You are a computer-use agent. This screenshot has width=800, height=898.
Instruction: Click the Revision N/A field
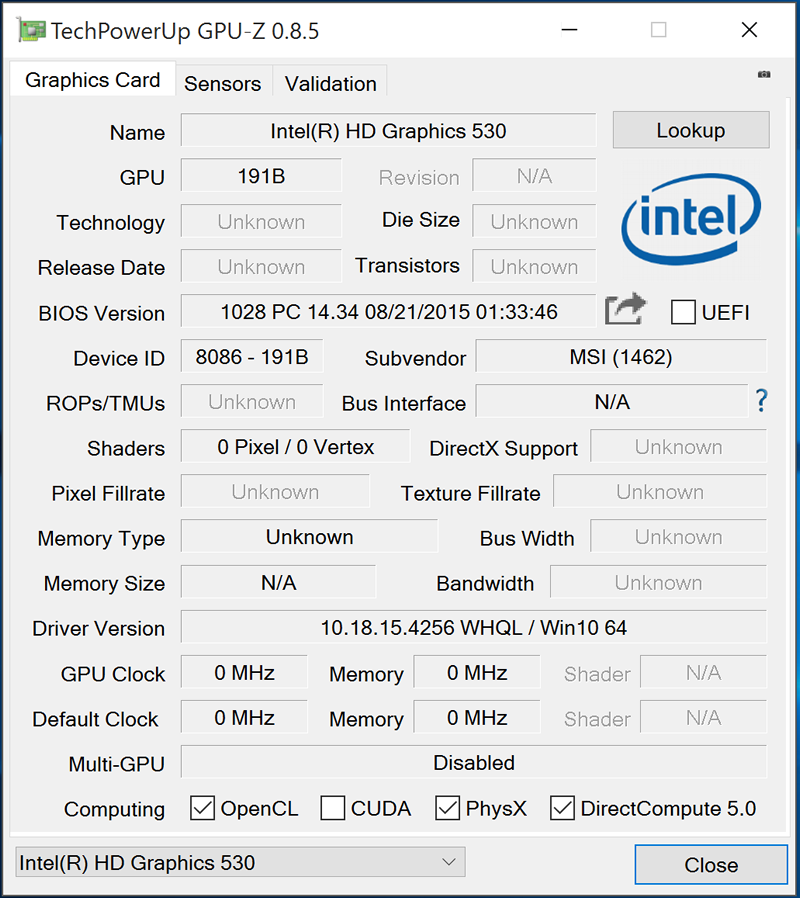[534, 176]
